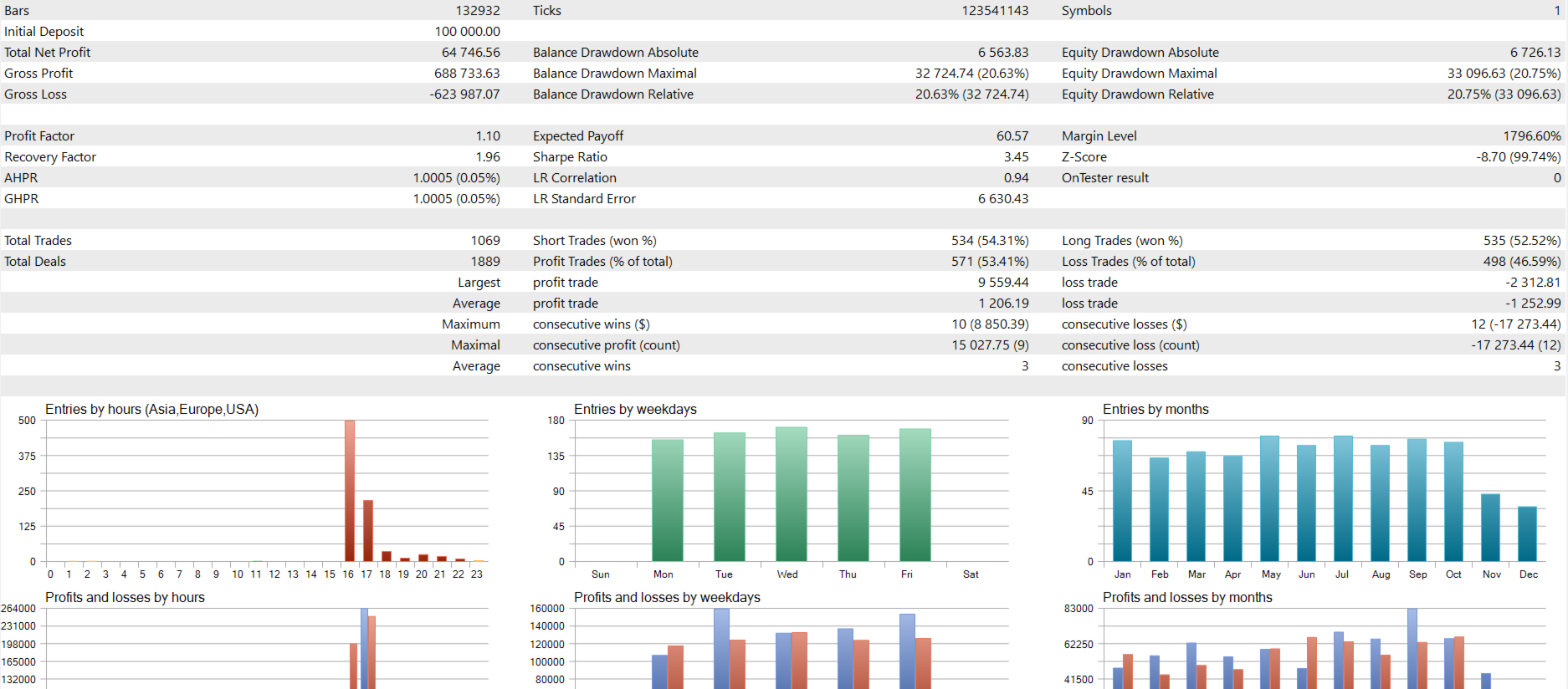
Task: Select the Z-Score value -8.70 (99.74%)
Action: pos(1518,156)
